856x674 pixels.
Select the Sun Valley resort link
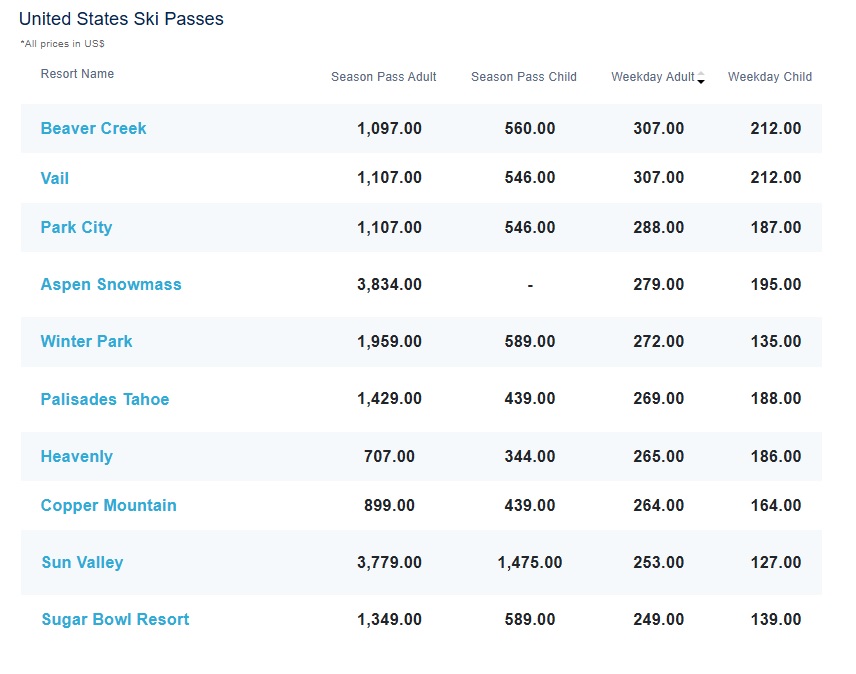click(82, 562)
